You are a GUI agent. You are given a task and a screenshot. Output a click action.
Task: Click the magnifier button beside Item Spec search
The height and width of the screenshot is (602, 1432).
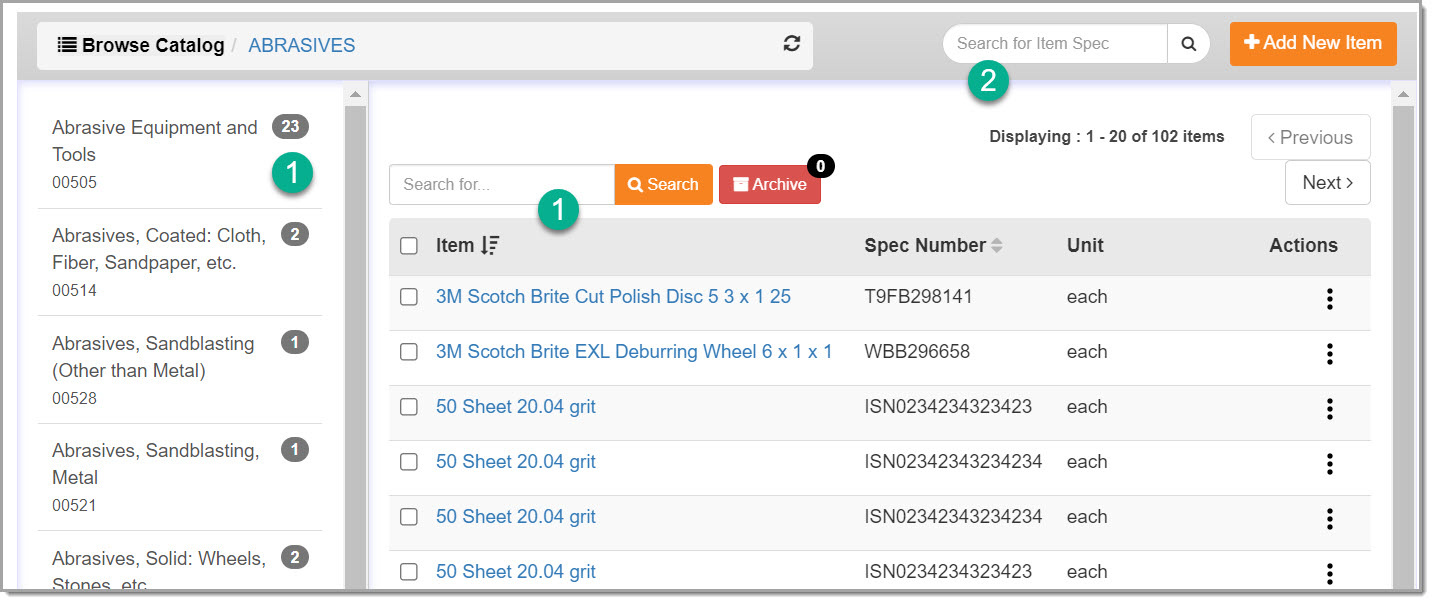pos(1189,44)
